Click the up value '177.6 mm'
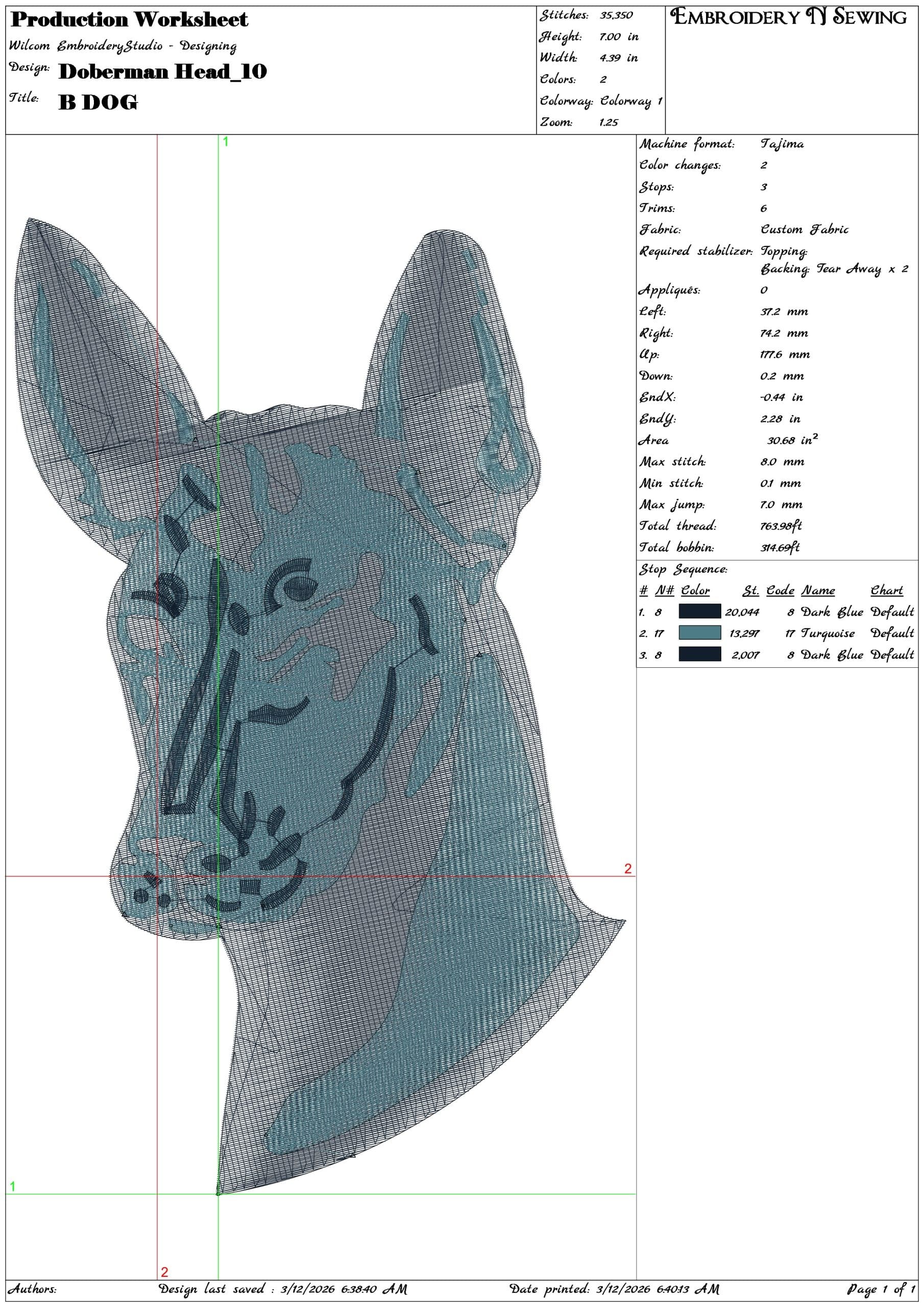The image size is (924, 1307). (x=785, y=355)
